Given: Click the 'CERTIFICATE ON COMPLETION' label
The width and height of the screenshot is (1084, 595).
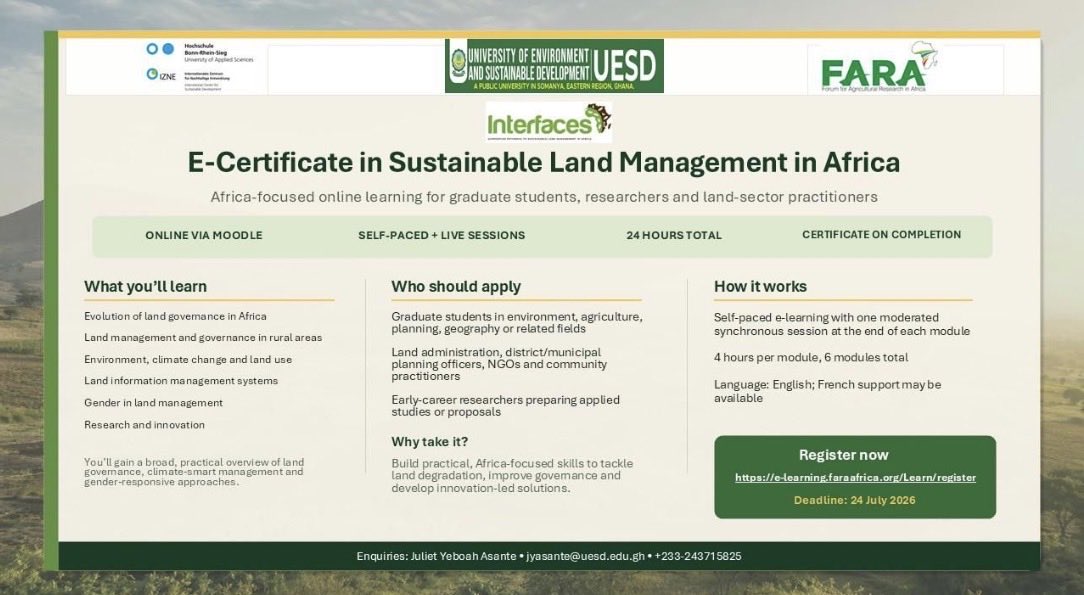Looking at the screenshot, I should [881, 234].
